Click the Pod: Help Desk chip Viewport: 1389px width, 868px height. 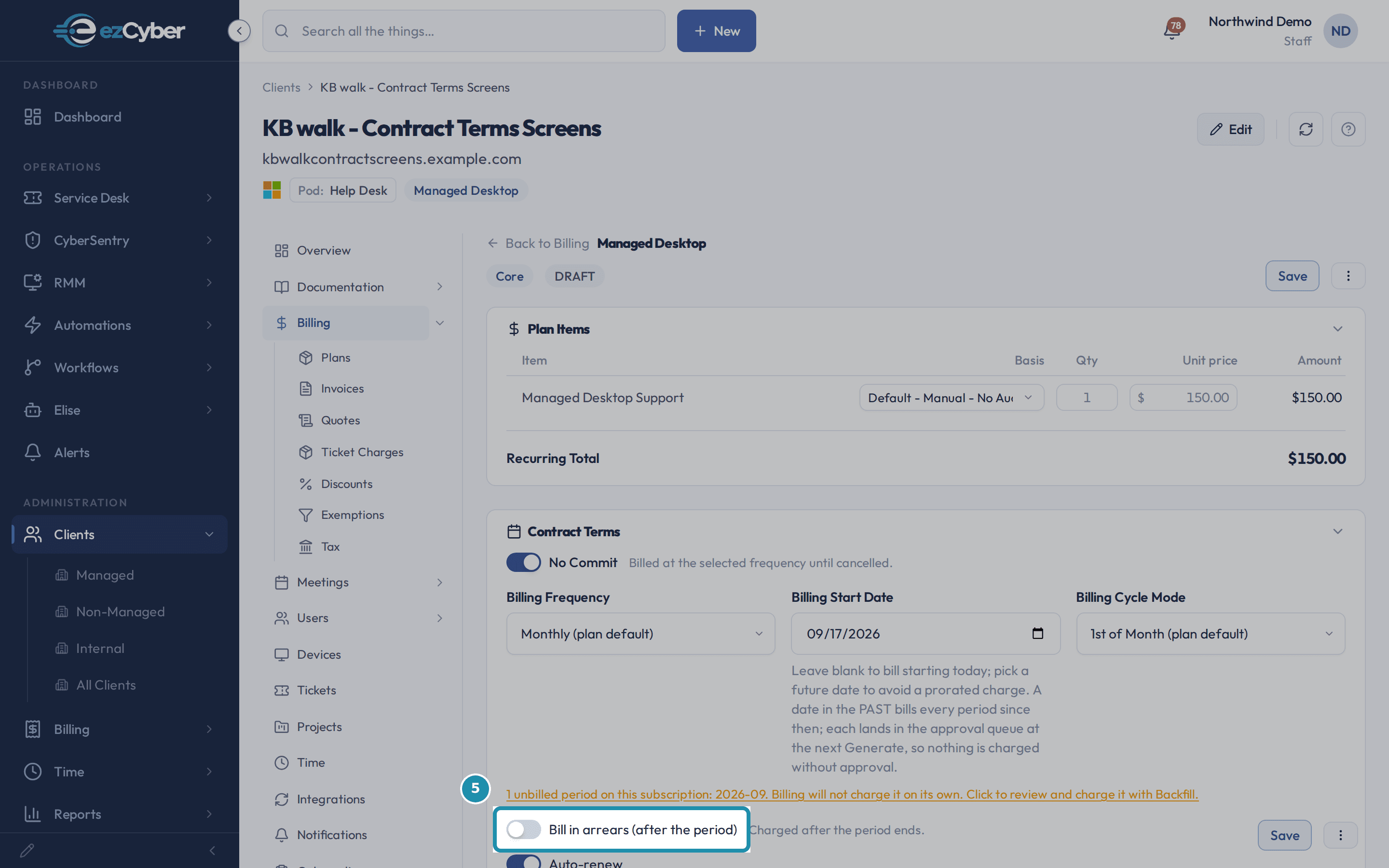342,190
